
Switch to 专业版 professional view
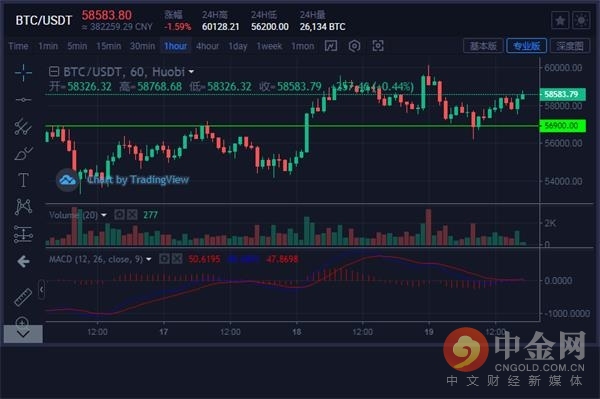pos(527,46)
